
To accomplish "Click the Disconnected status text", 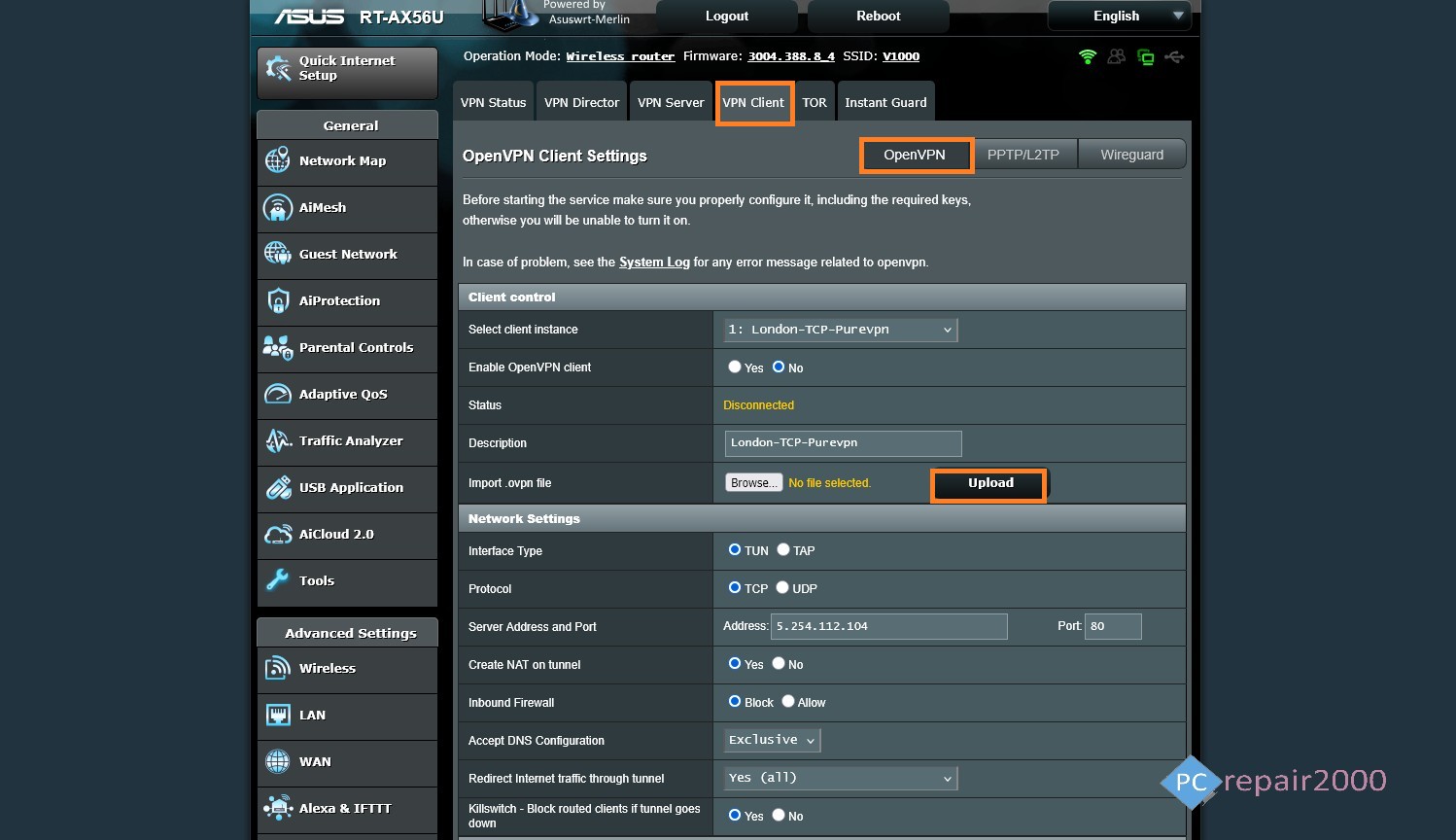I will click(758, 405).
